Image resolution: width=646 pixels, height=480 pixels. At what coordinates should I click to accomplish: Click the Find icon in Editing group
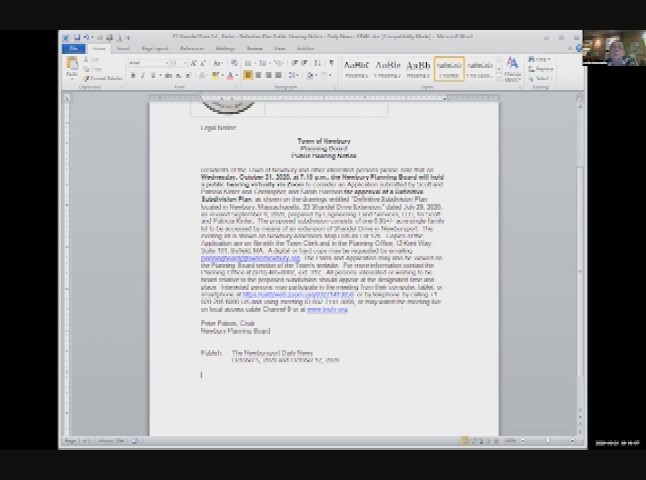click(x=541, y=59)
